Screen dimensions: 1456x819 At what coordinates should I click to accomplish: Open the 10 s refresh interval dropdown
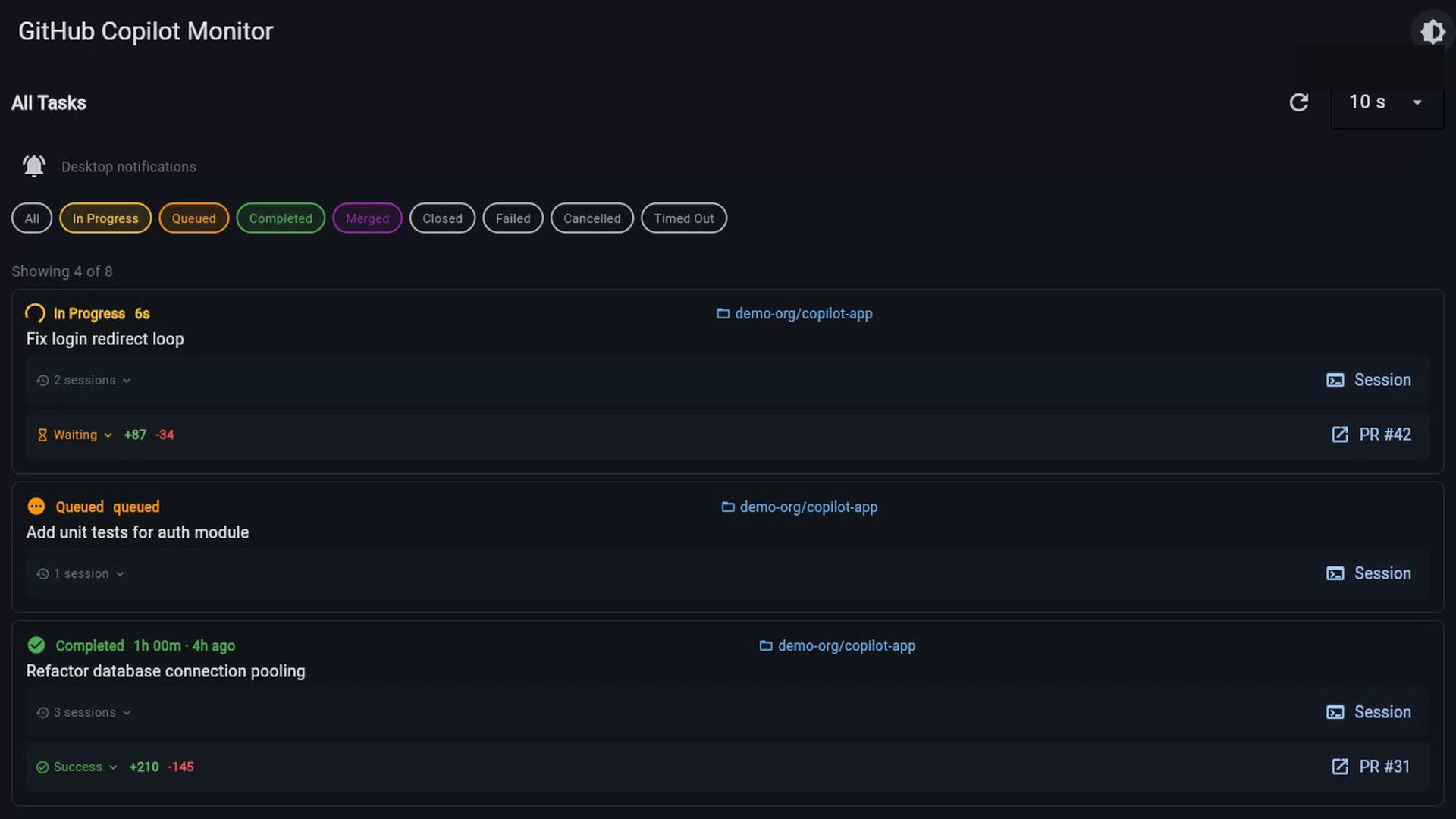[x=1387, y=102]
